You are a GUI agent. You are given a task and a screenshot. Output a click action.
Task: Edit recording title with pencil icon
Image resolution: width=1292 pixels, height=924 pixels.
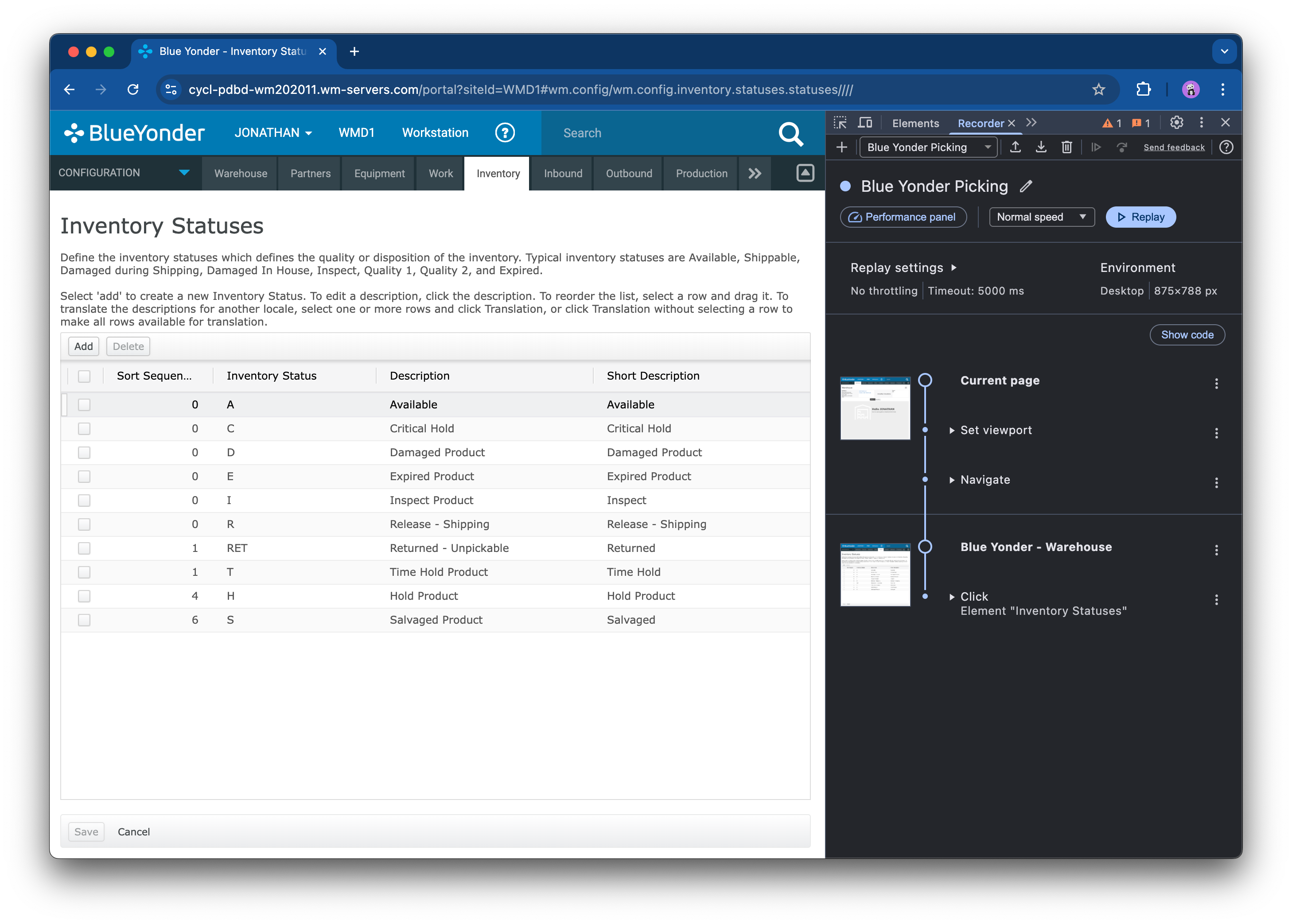pos(1026,186)
